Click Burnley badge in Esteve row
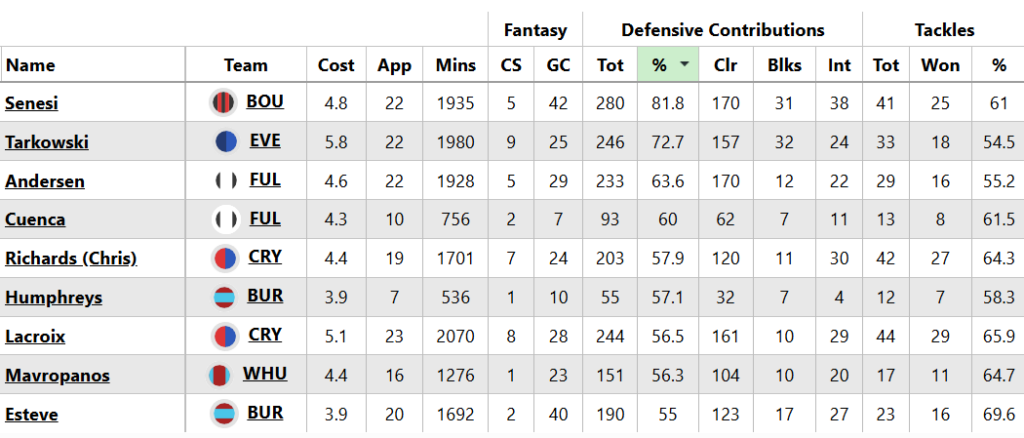 [x=224, y=413]
